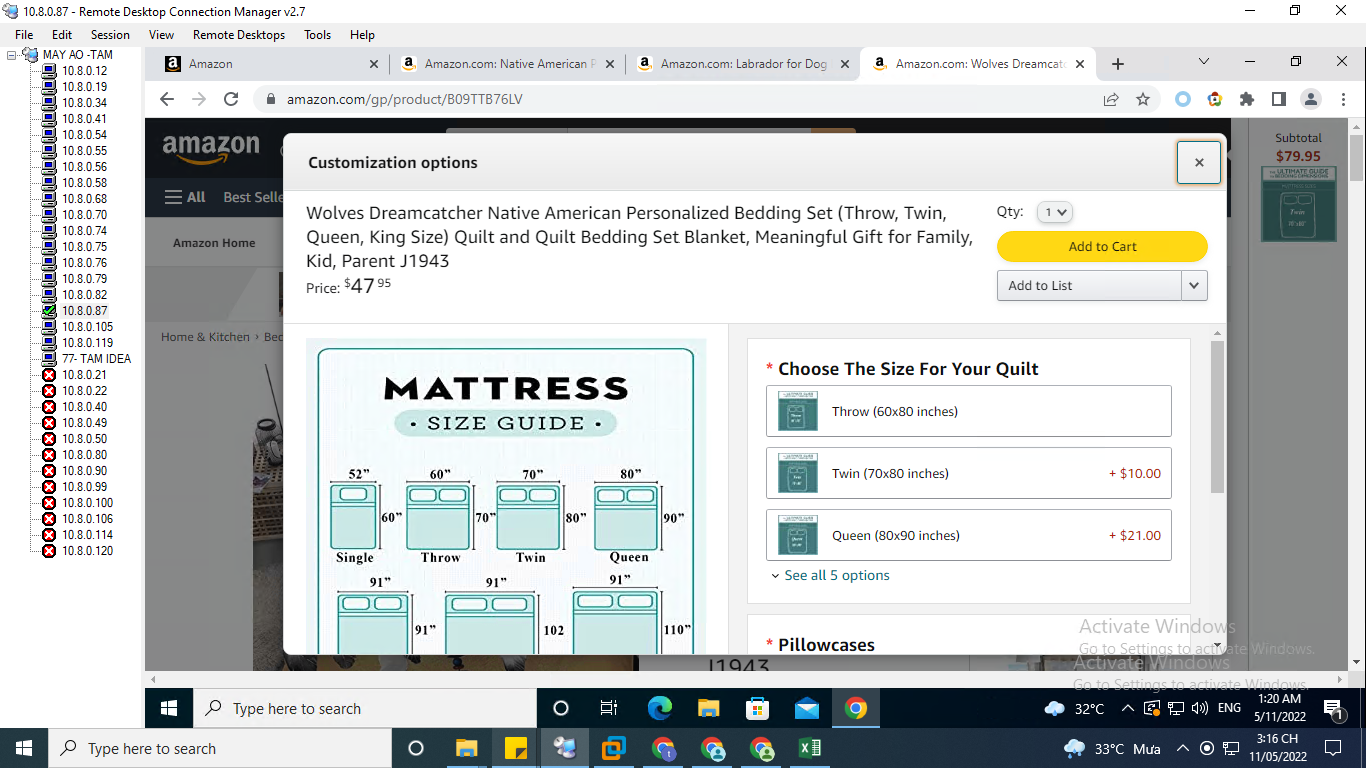Open the multicolor flower extension icon

pos(1215,99)
